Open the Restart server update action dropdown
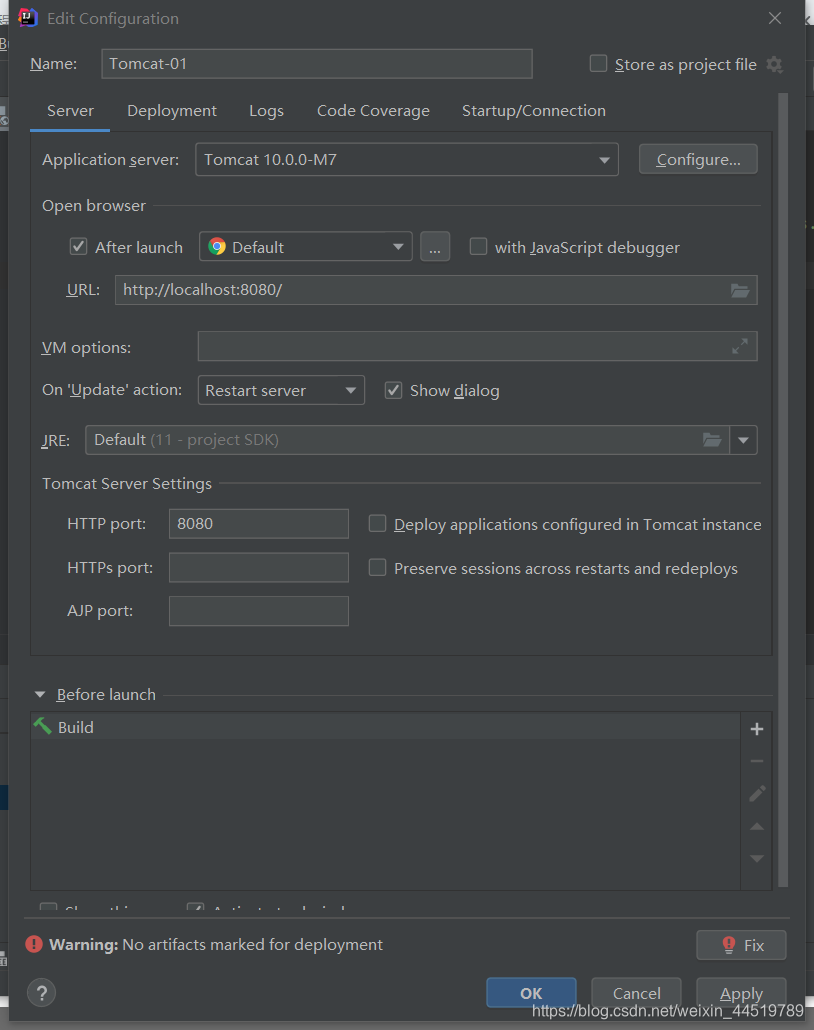The image size is (814, 1030). (281, 390)
